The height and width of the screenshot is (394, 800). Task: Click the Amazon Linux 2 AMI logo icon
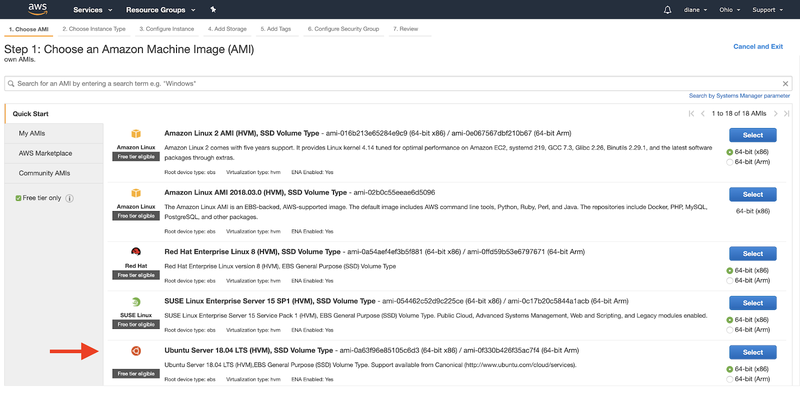click(x=136, y=134)
